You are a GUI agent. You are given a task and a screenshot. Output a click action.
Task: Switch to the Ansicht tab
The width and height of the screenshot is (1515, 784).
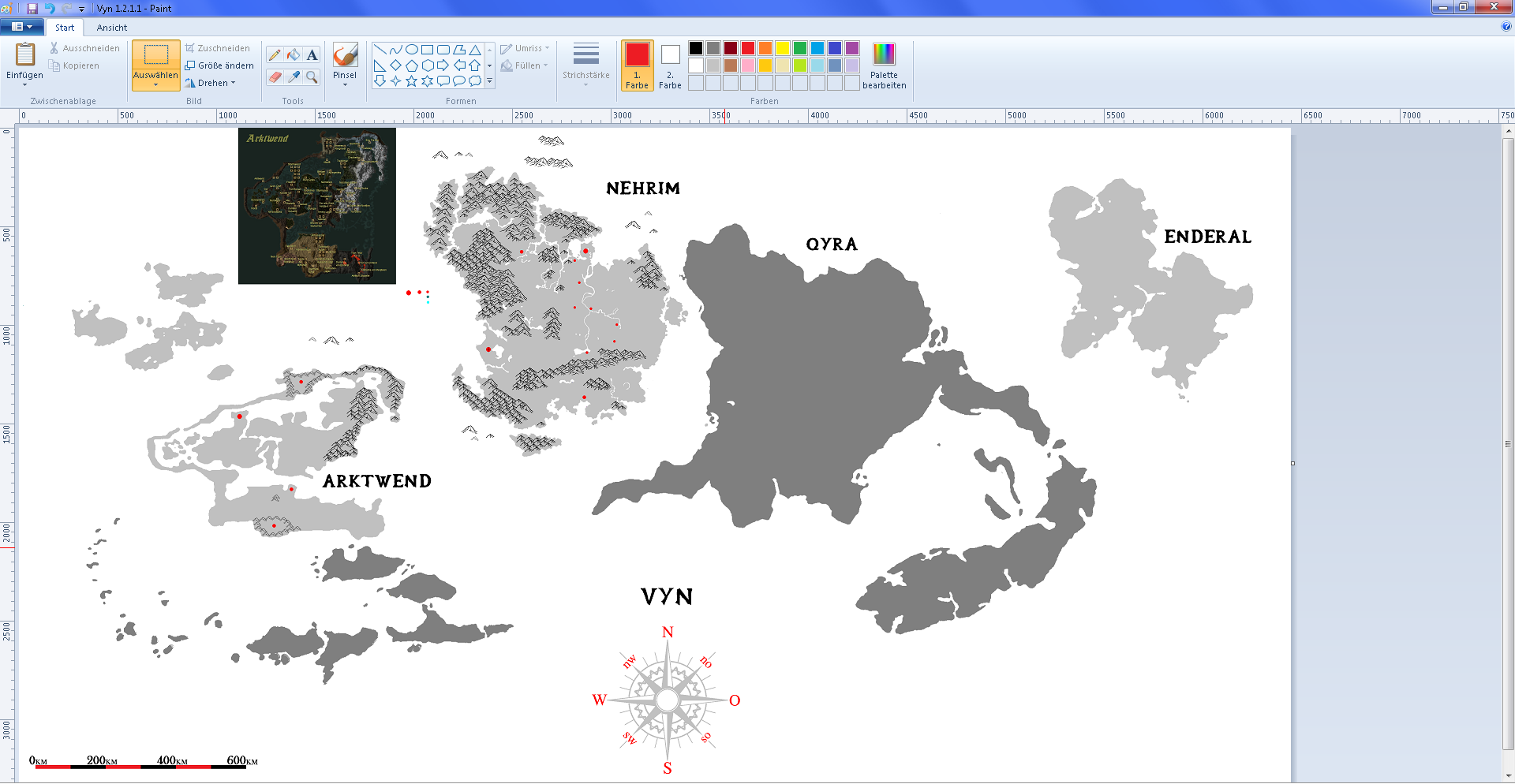click(112, 28)
